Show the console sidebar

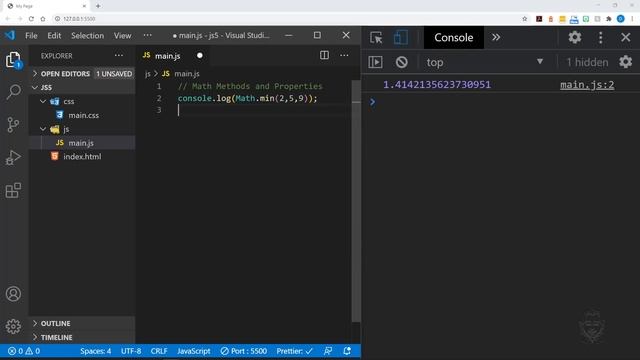tap(376, 62)
